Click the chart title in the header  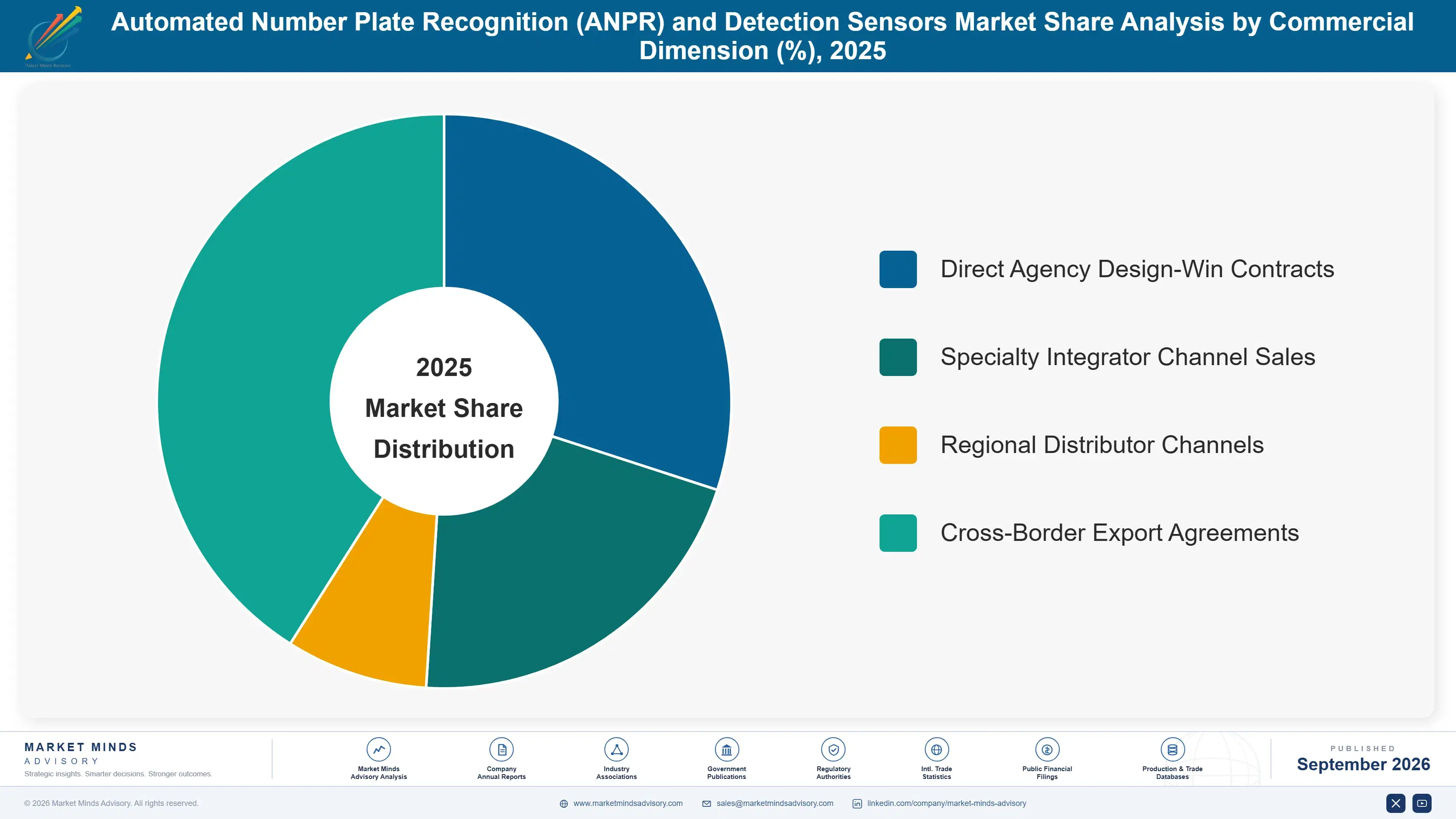(x=762, y=36)
